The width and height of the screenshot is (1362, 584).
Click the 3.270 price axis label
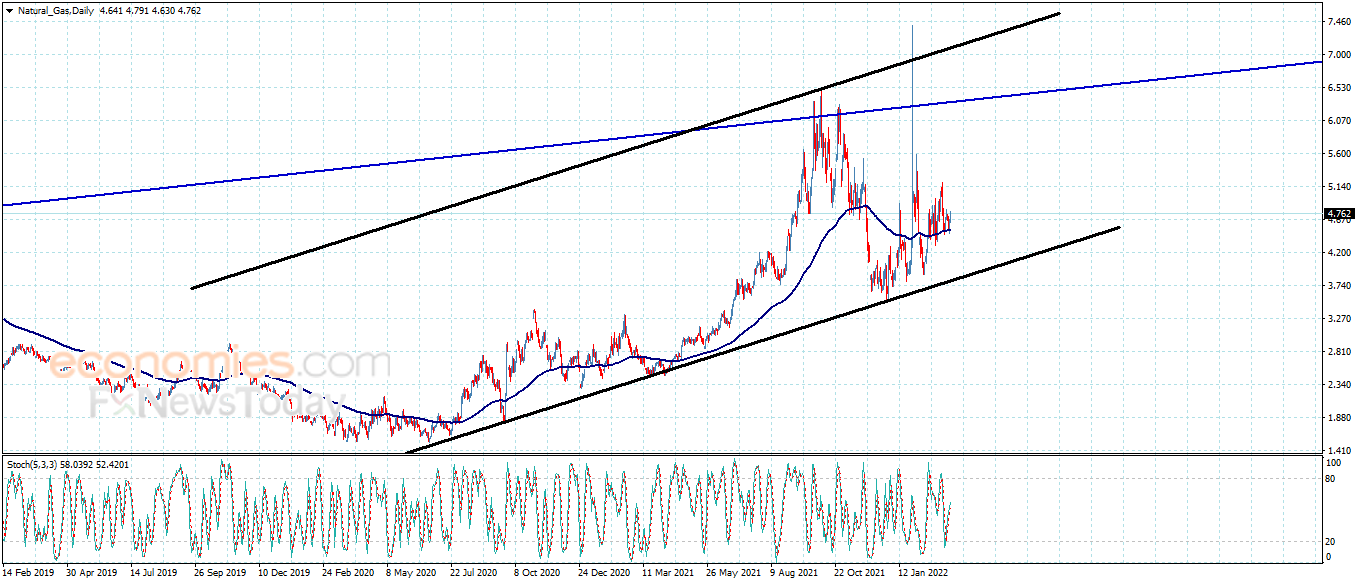pyautogui.click(x=1339, y=319)
